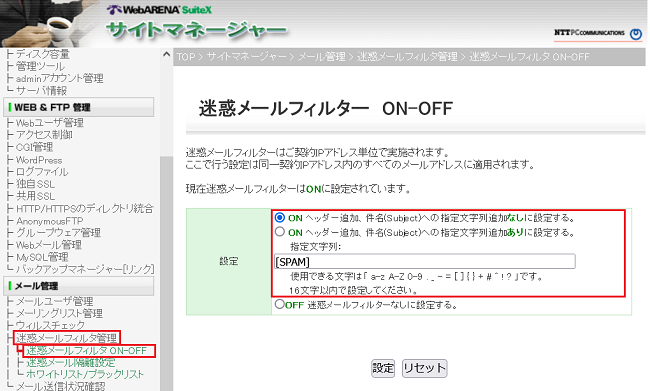This screenshot has width=650, height=391.
Task: Click the NTT PC Communications logo text
Action: tap(589, 32)
